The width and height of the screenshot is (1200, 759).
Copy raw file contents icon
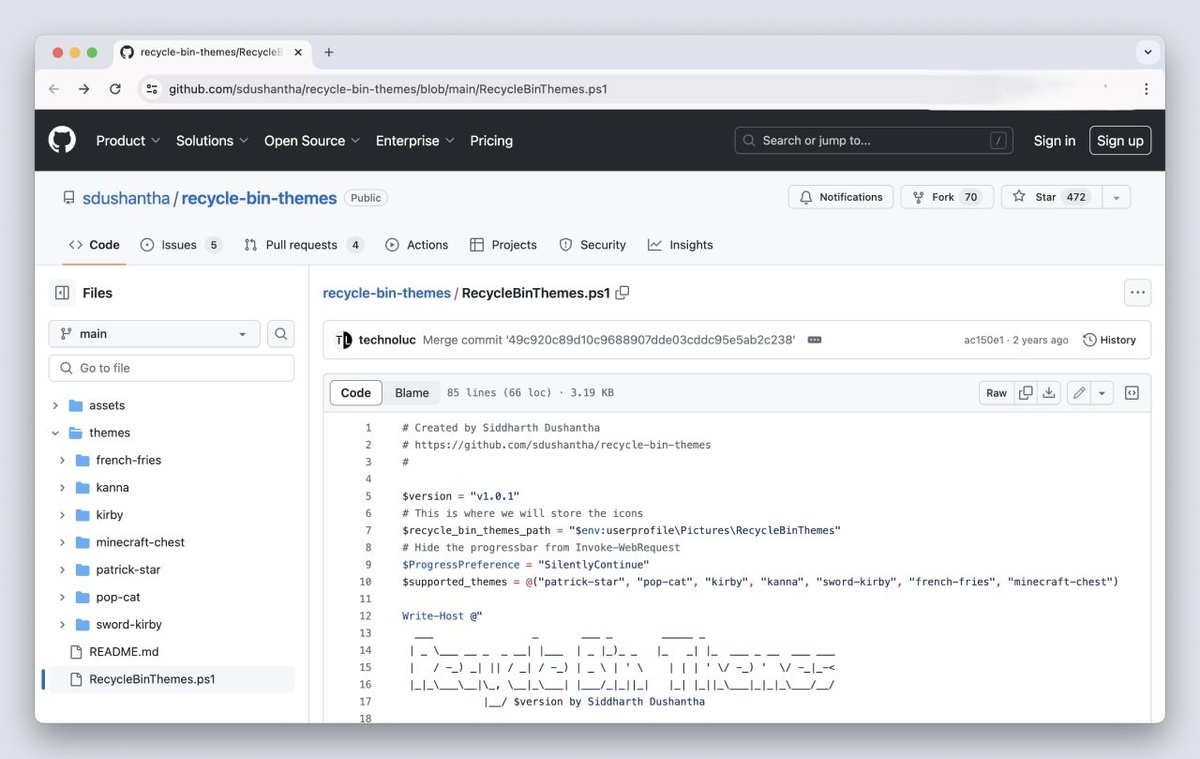click(1025, 393)
